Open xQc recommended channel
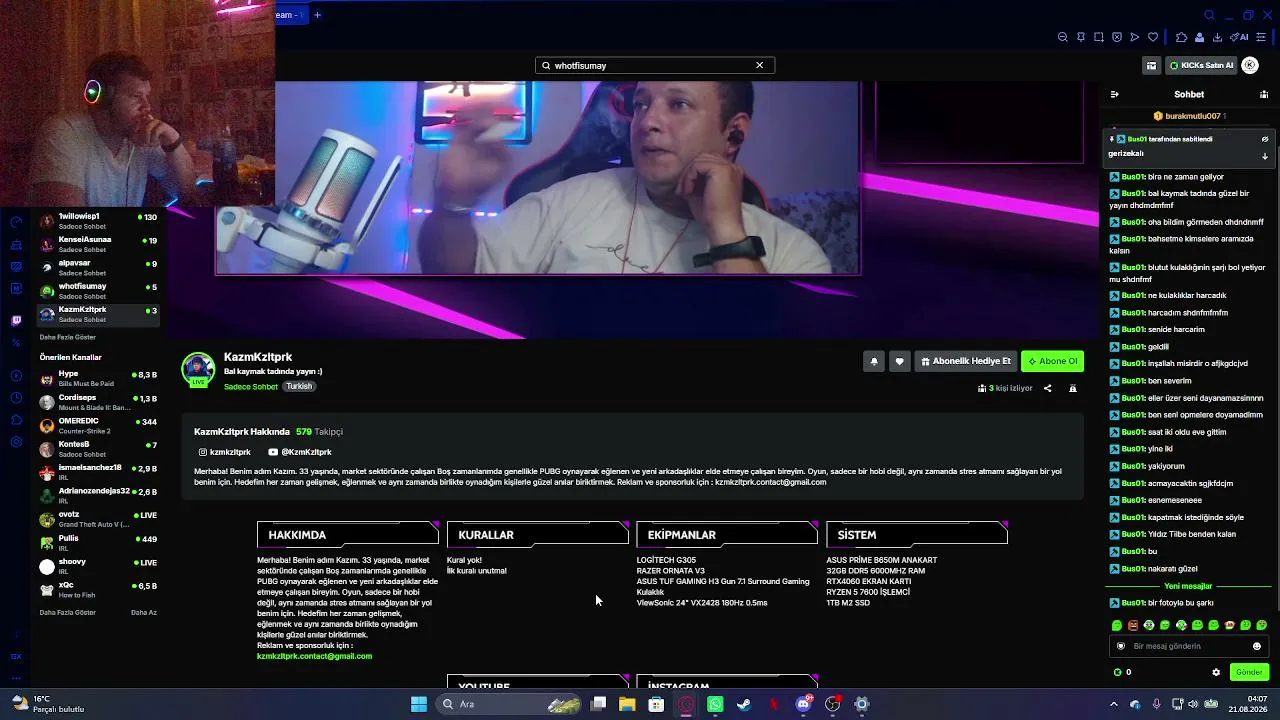Image resolution: width=1280 pixels, height=720 pixels. (98, 589)
